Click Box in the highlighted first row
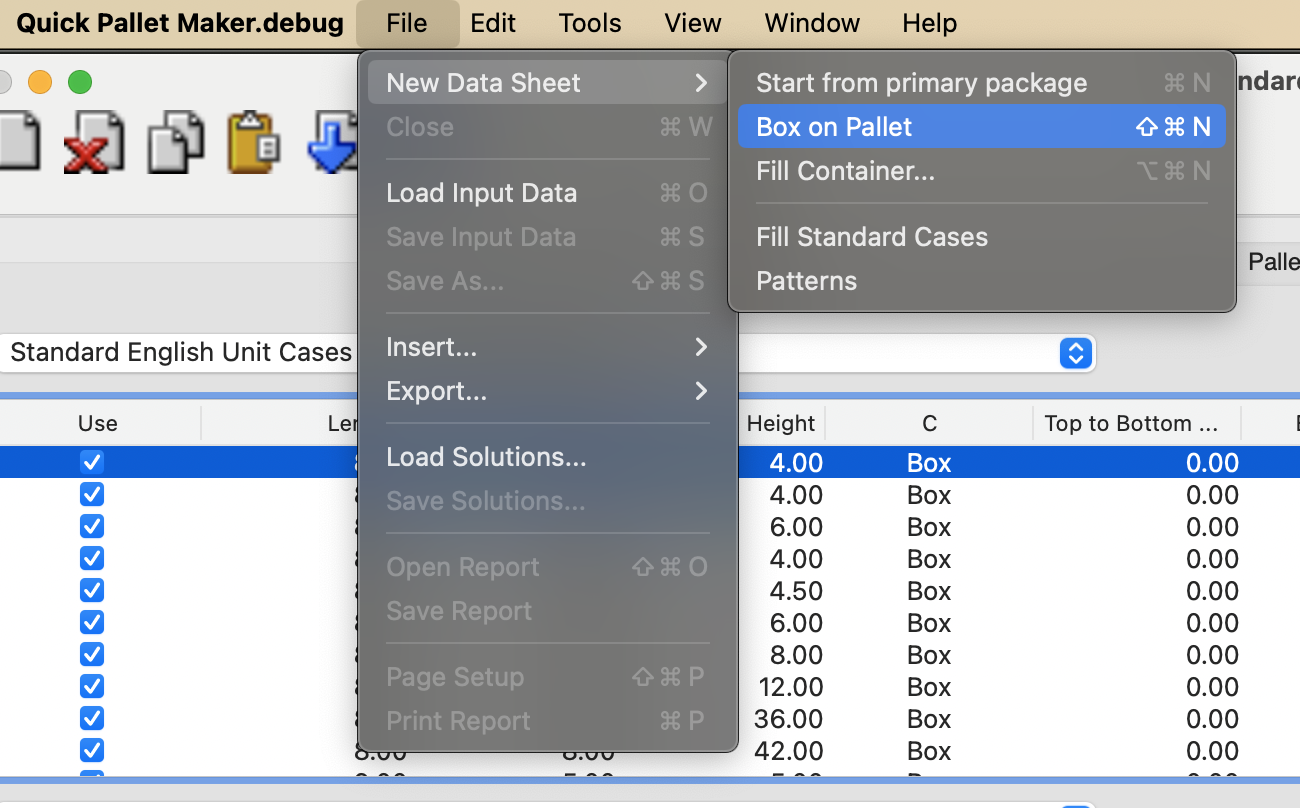 [929, 463]
